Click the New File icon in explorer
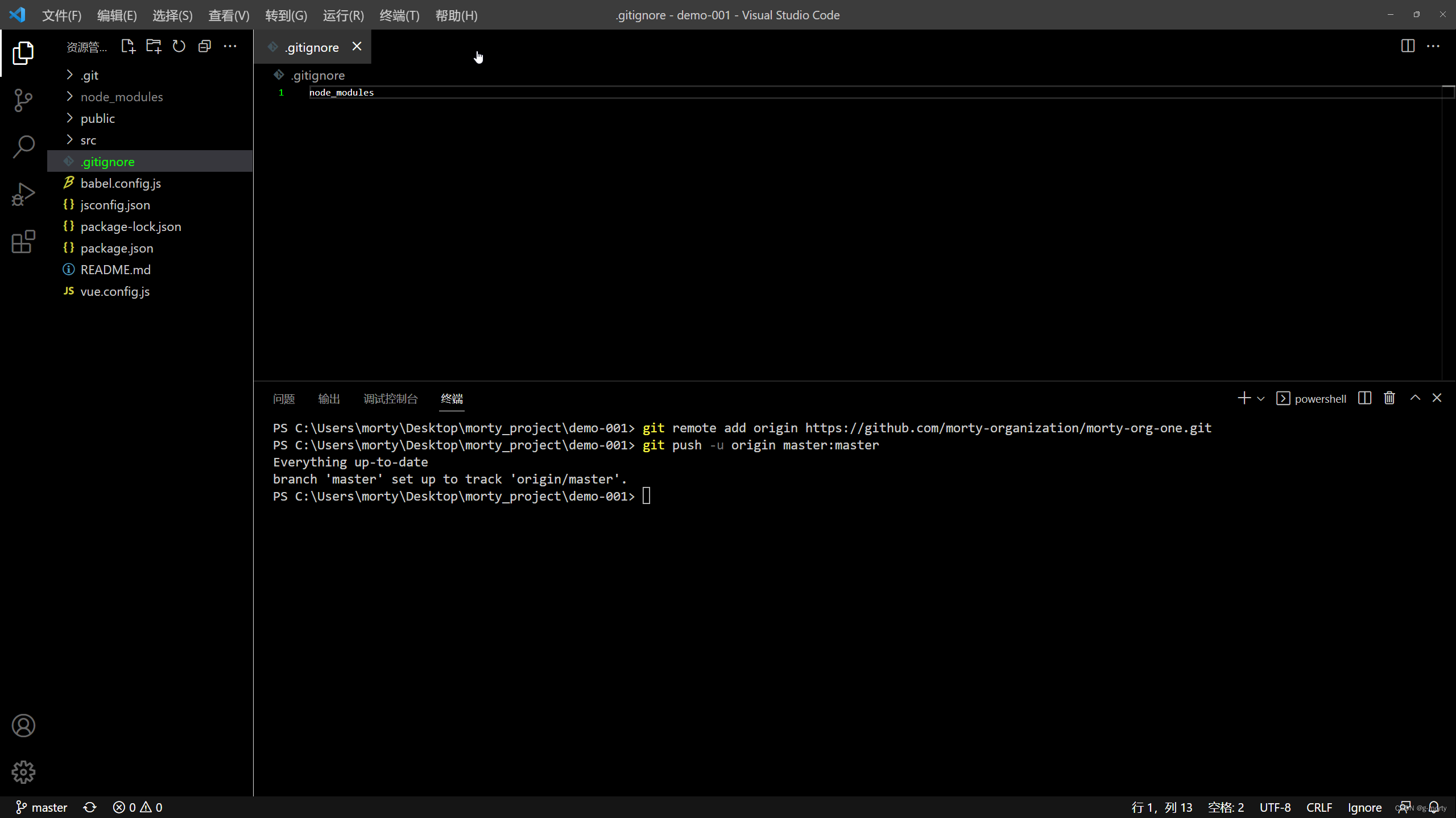 pos(129,46)
